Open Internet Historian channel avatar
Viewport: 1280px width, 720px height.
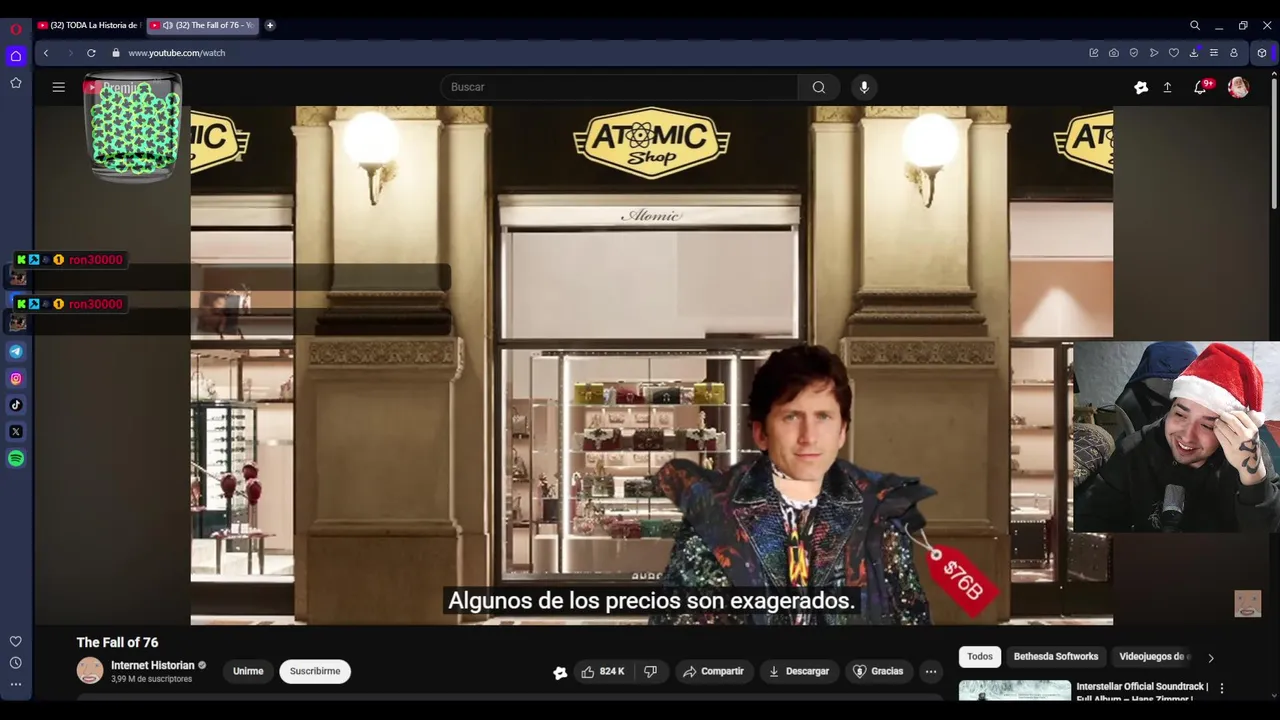90,671
